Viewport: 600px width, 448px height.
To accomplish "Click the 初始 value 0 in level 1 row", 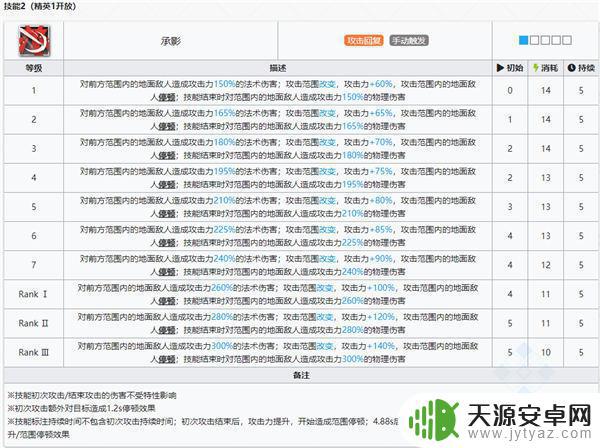I will tap(510, 91).
